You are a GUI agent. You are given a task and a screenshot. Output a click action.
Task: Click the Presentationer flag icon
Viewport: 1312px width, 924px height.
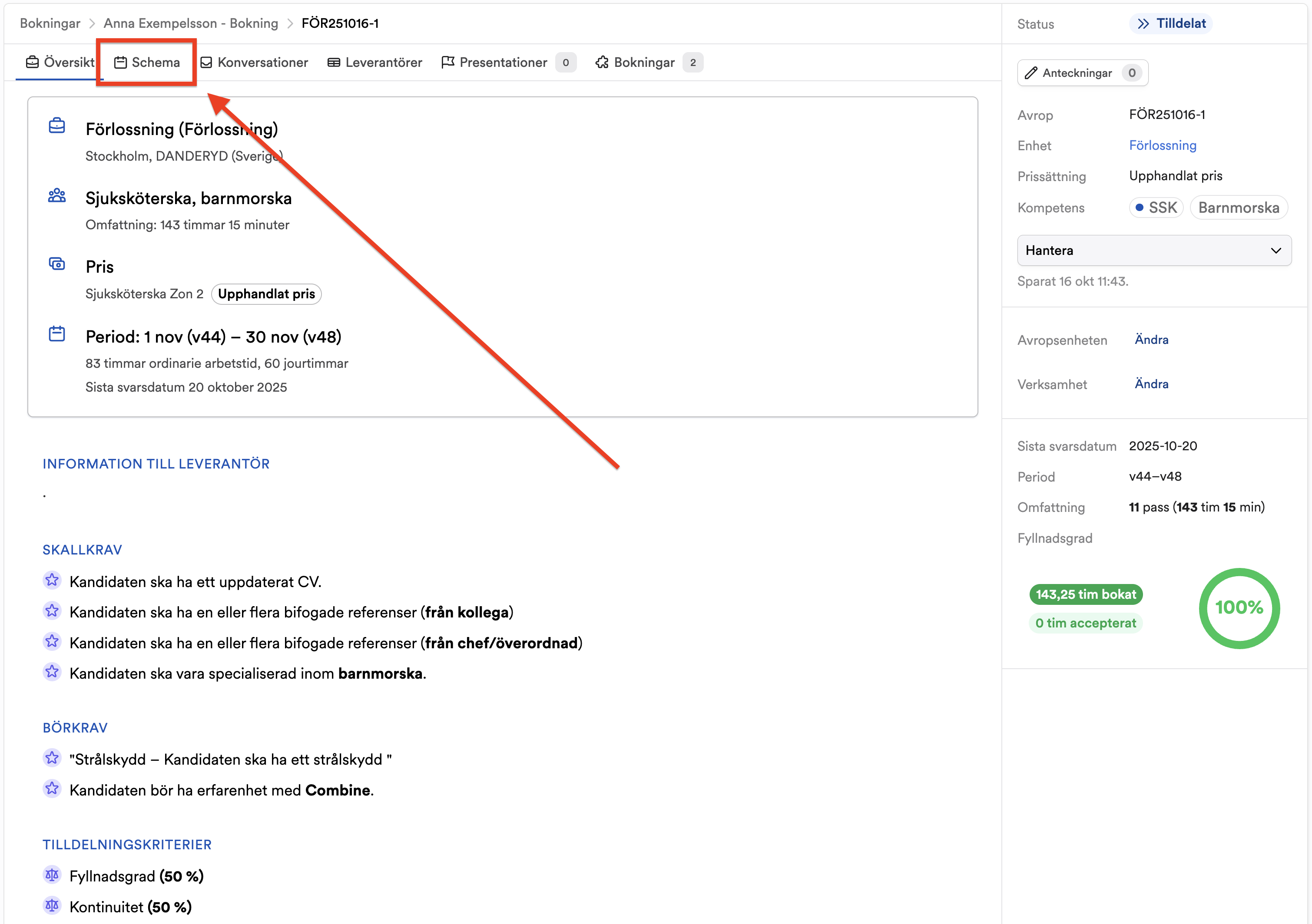[448, 62]
